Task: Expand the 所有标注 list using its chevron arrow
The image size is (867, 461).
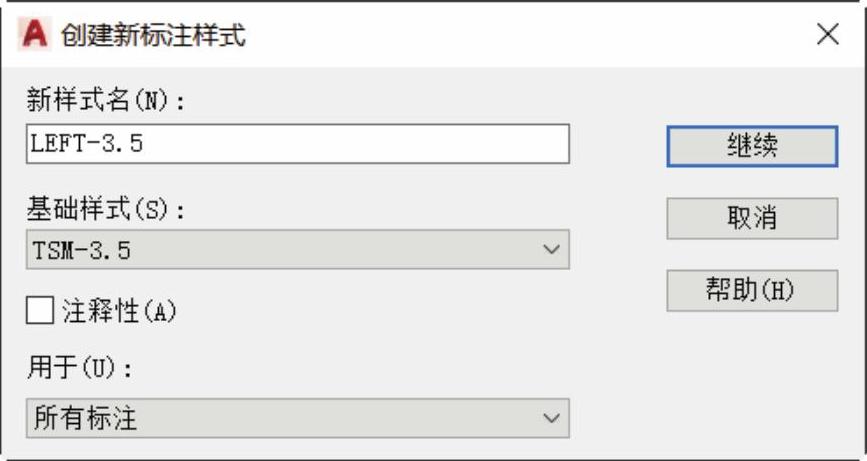Action: coord(550,418)
